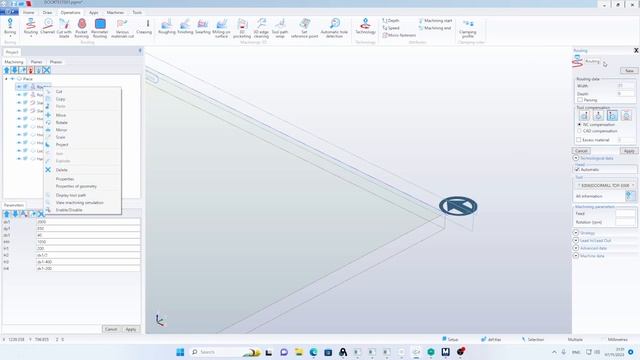Switch to the Planes tab
This screenshot has width=640, height=360.
pyautogui.click(x=36, y=62)
